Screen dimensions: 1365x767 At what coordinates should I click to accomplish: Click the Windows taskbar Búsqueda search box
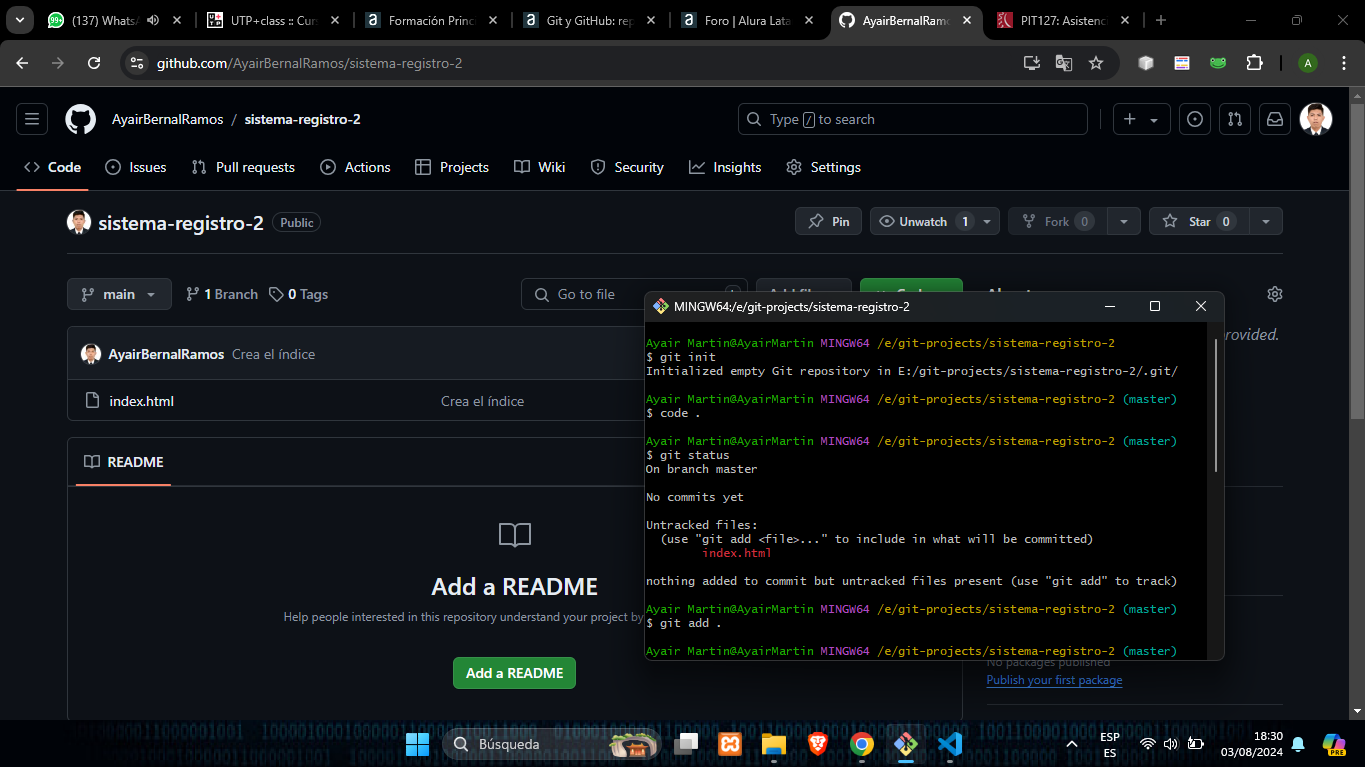point(552,744)
